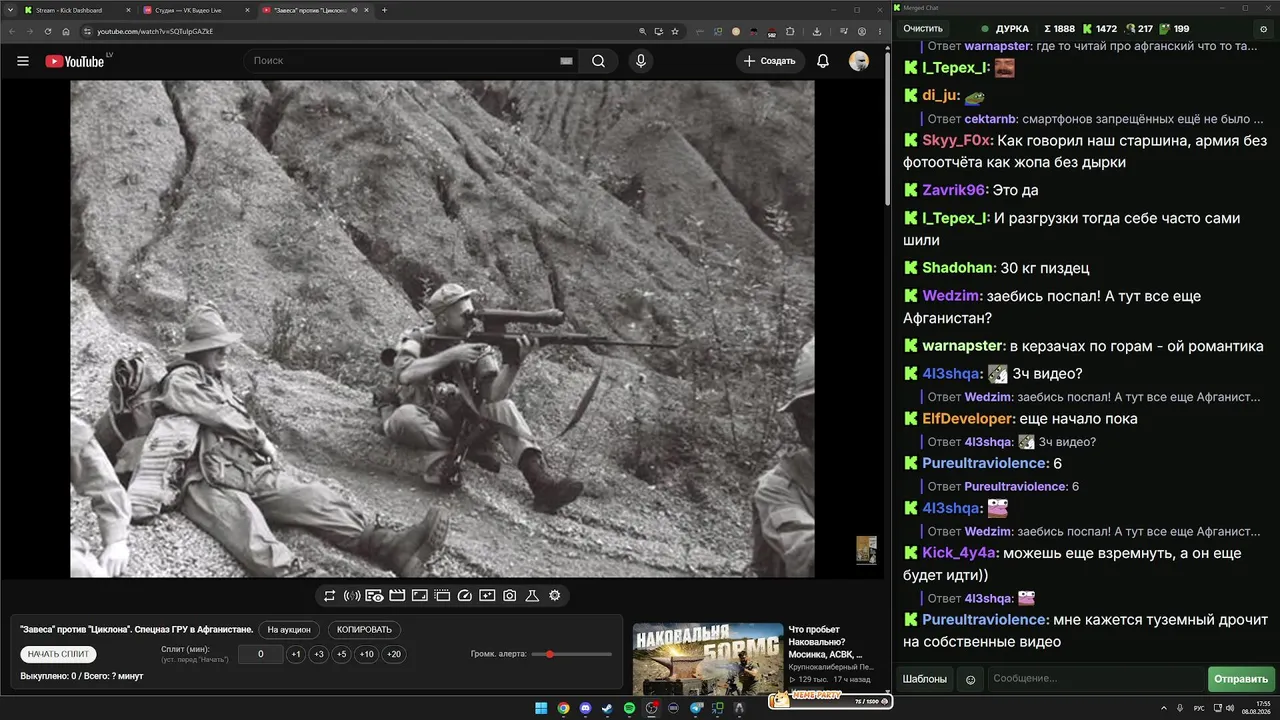Viewport: 1280px width, 720px height.
Task: Start voice search with the microphone icon
Action: point(641,61)
